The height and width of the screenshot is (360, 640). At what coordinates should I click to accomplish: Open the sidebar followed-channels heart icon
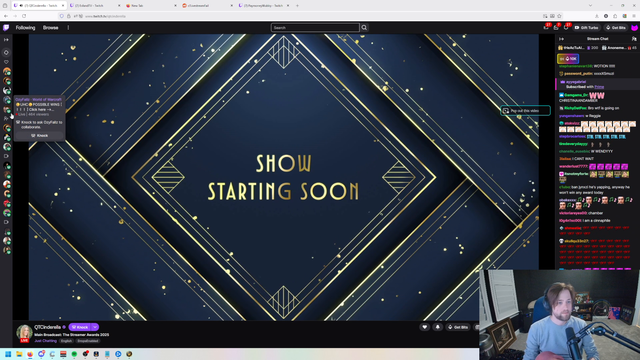(x=6, y=62)
